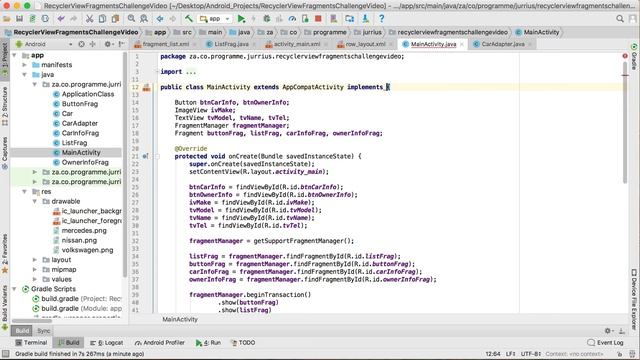Open the app run configuration dropdown
Screen dimensions: 640x360
pyautogui.click(x=215, y=19)
